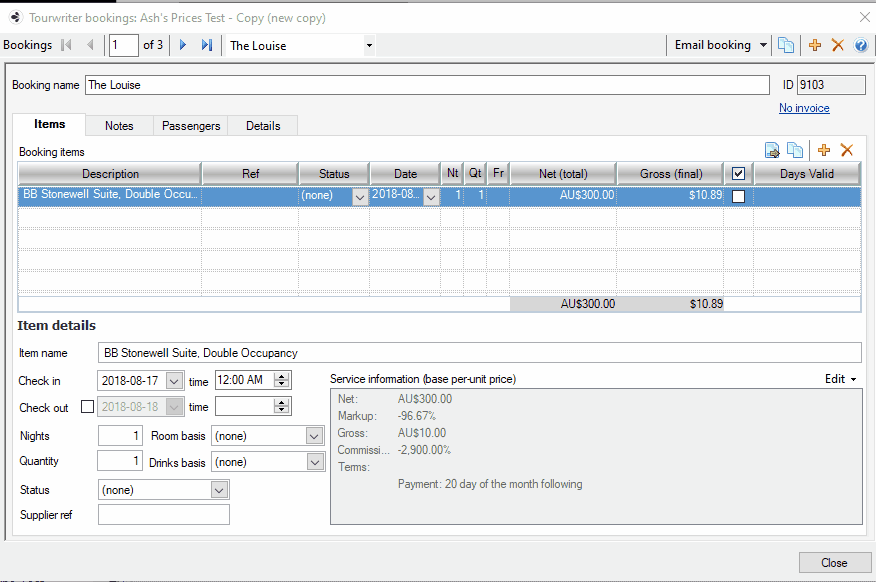Screen dimensions: 876x582
Task: Click the copy booking item icon
Action: click(795, 150)
